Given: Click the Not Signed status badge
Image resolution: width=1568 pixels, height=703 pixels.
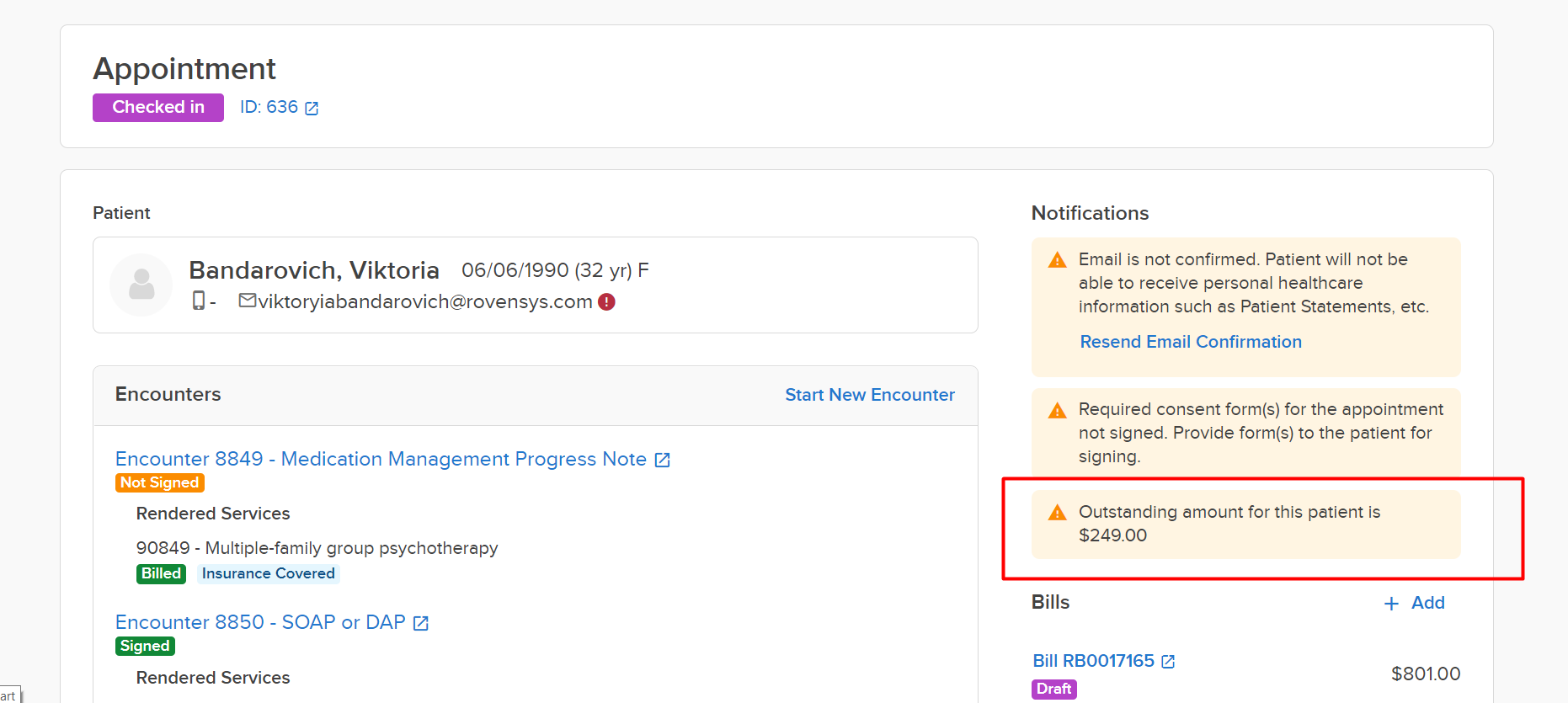Looking at the screenshot, I should [160, 482].
